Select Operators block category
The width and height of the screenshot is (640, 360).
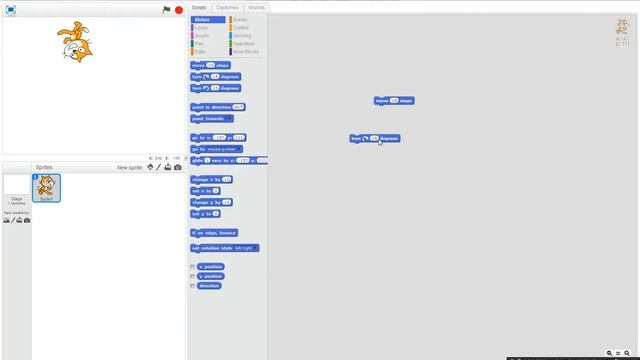click(244, 44)
